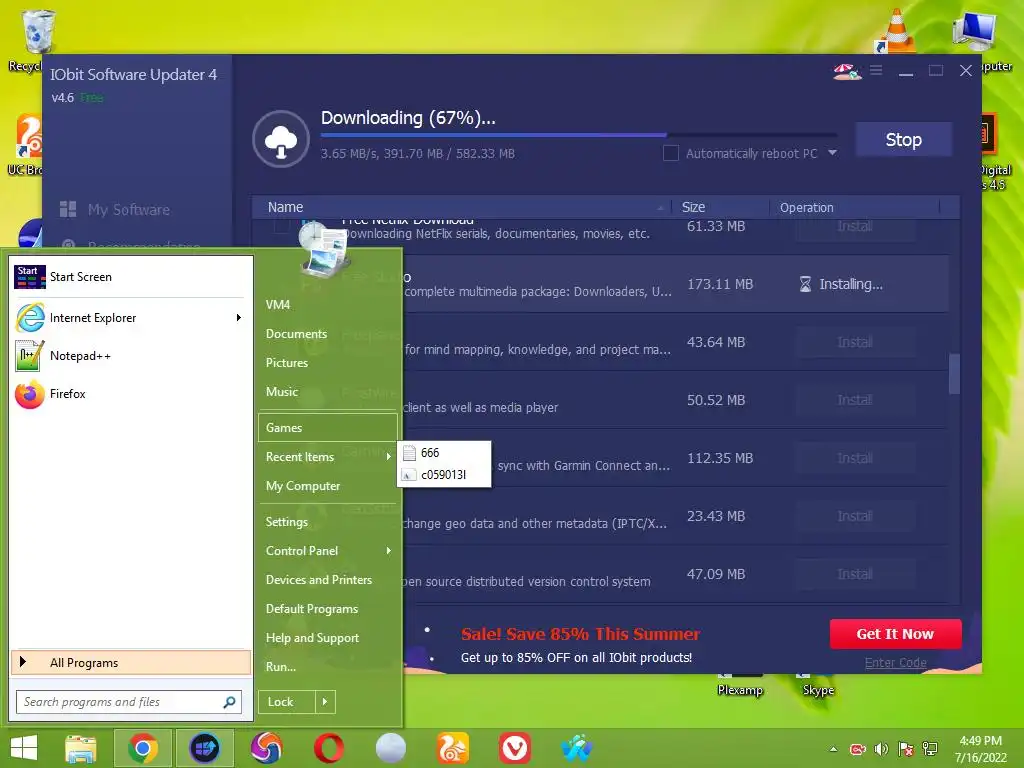The width and height of the screenshot is (1024, 768).
Task: Select Games in the Start menu
Action: pos(328,428)
